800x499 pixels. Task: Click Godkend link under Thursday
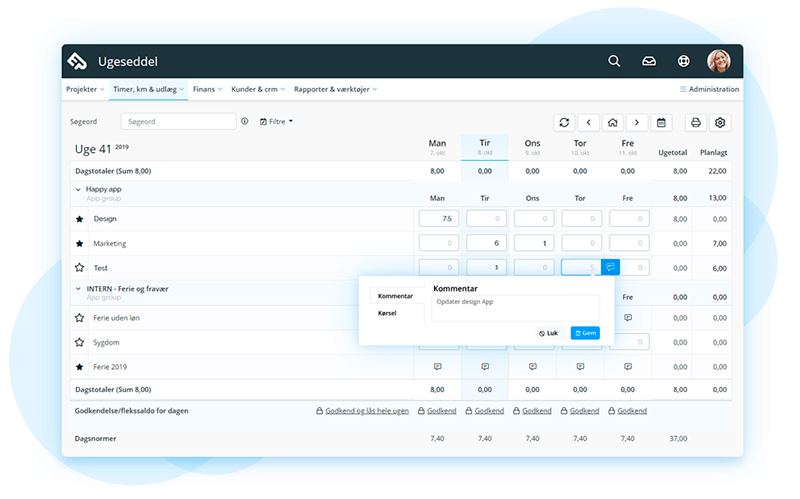[x=580, y=411]
